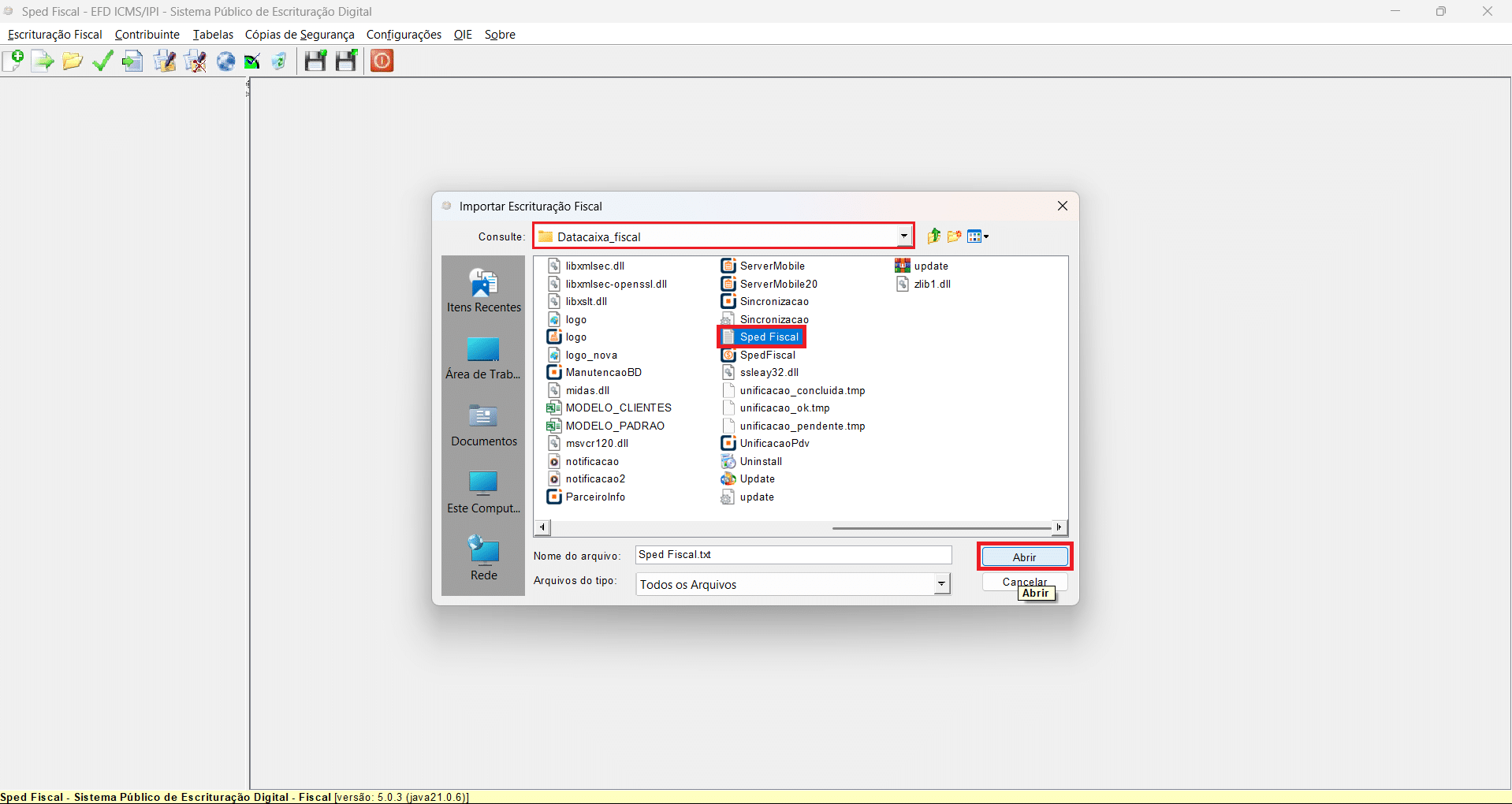Click the green checkmark toolbar icon

102,61
